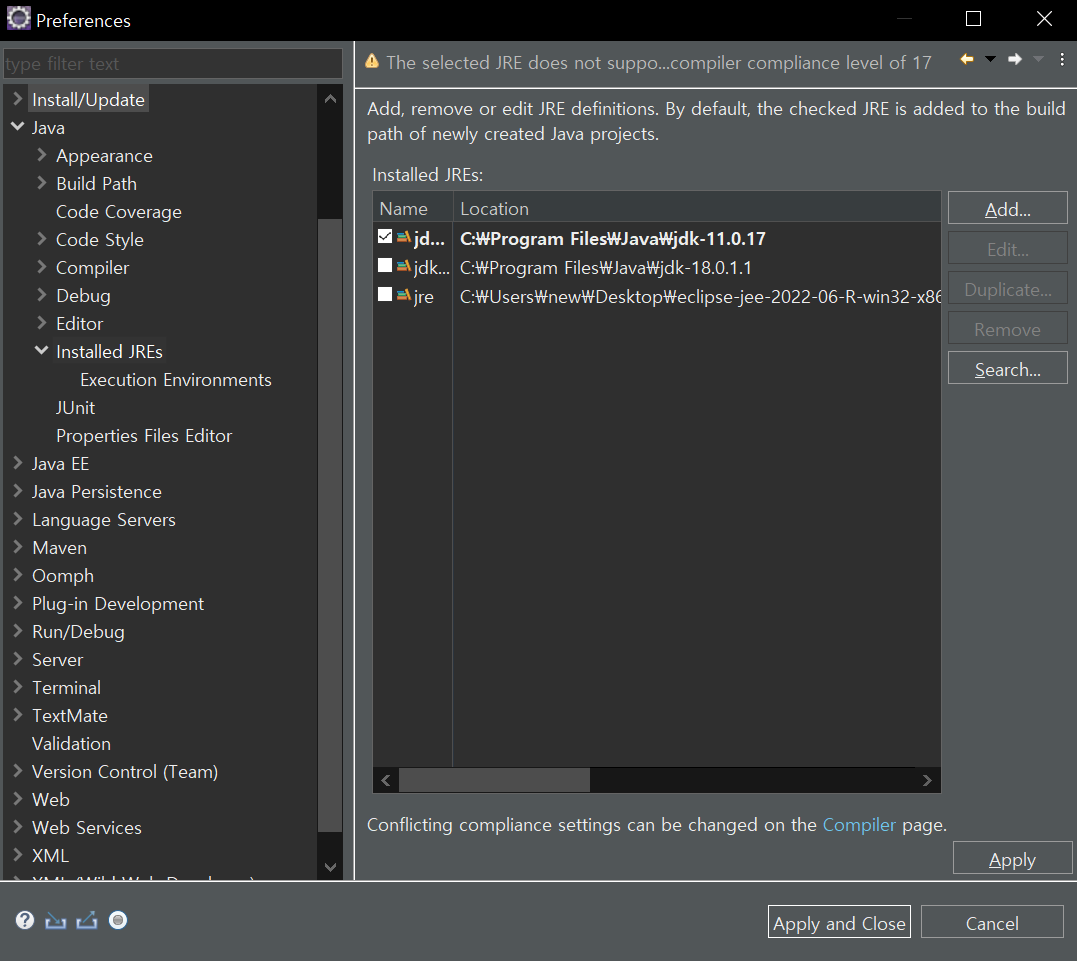Image resolution: width=1077 pixels, height=961 pixels.
Task: Select Version Control (Team) item
Action: 125,772
